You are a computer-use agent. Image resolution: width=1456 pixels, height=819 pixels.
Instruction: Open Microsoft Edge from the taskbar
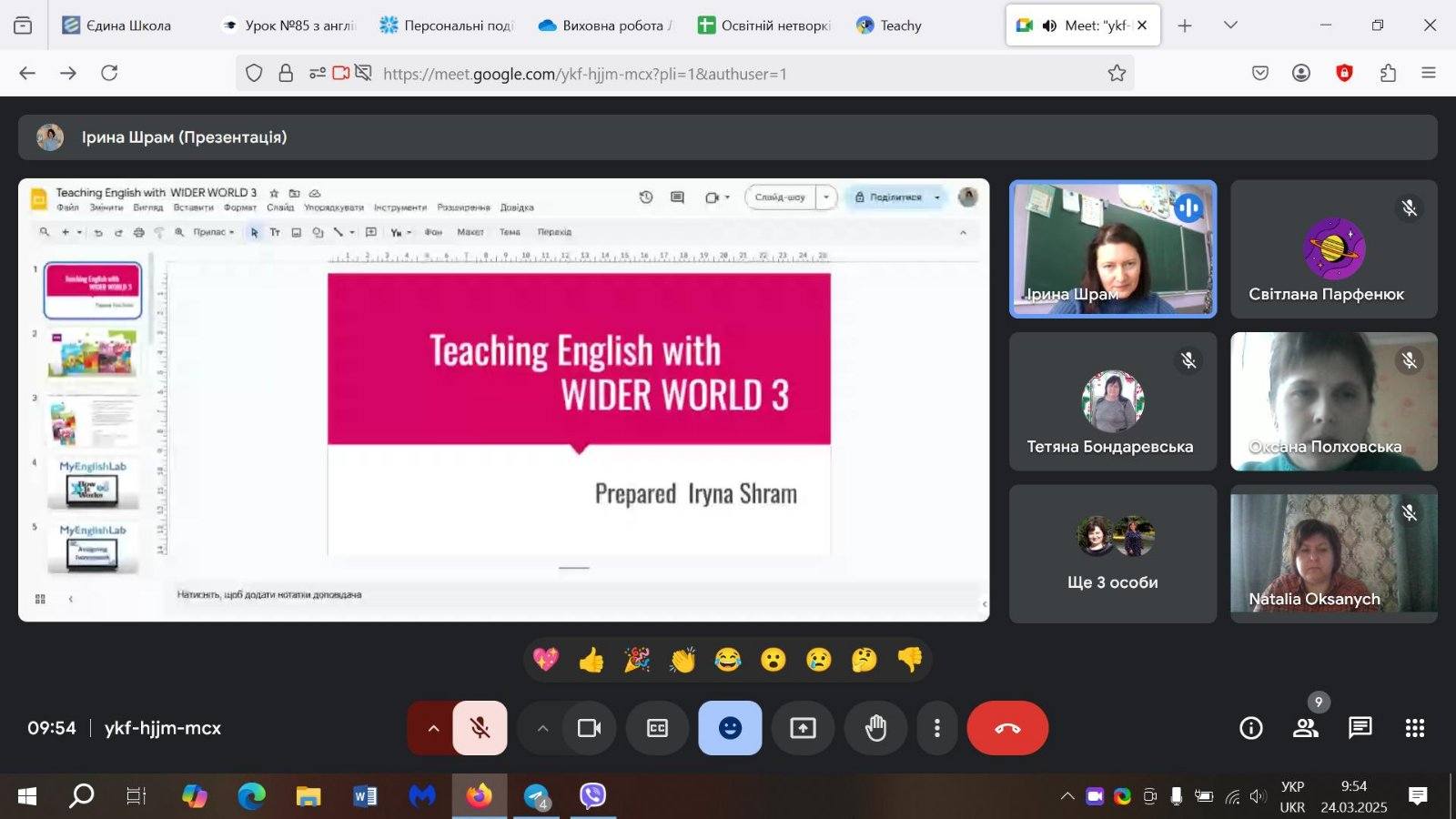tap(251, 796)
